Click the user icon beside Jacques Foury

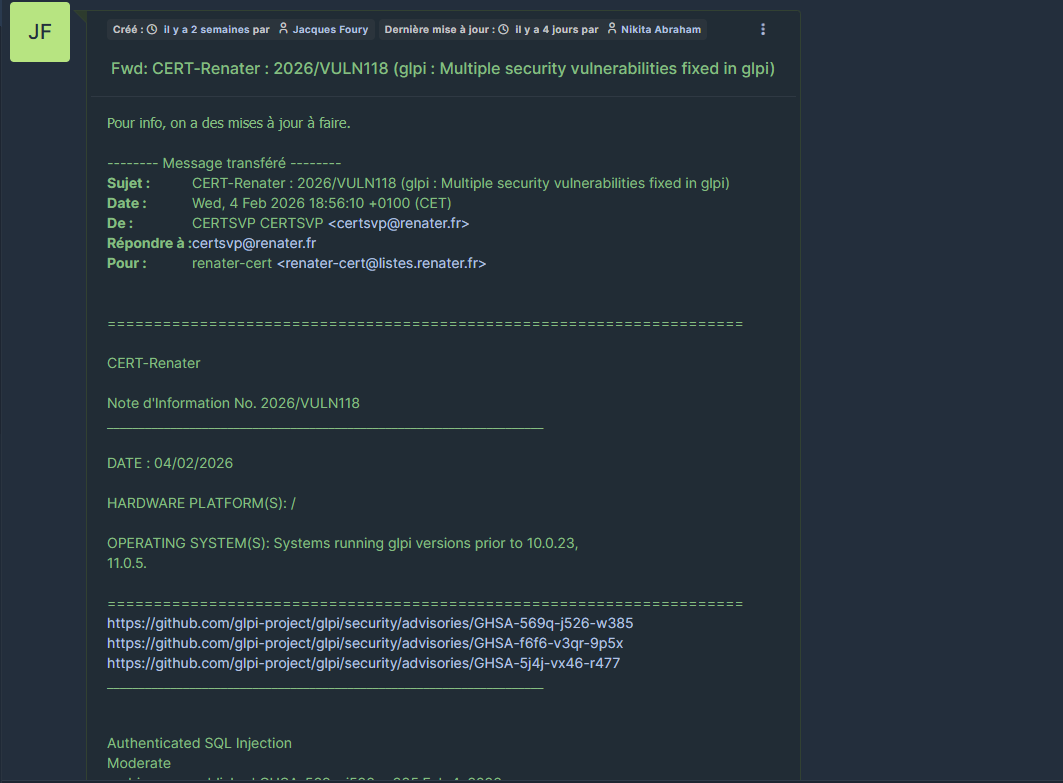pyautogui.click(x=283, y=29)
